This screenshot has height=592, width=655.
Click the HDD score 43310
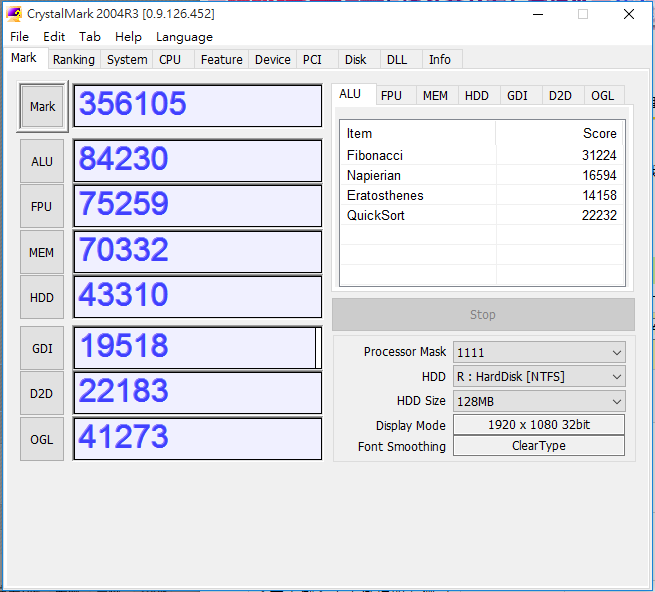pyautogui.click(x=198, y=297)
